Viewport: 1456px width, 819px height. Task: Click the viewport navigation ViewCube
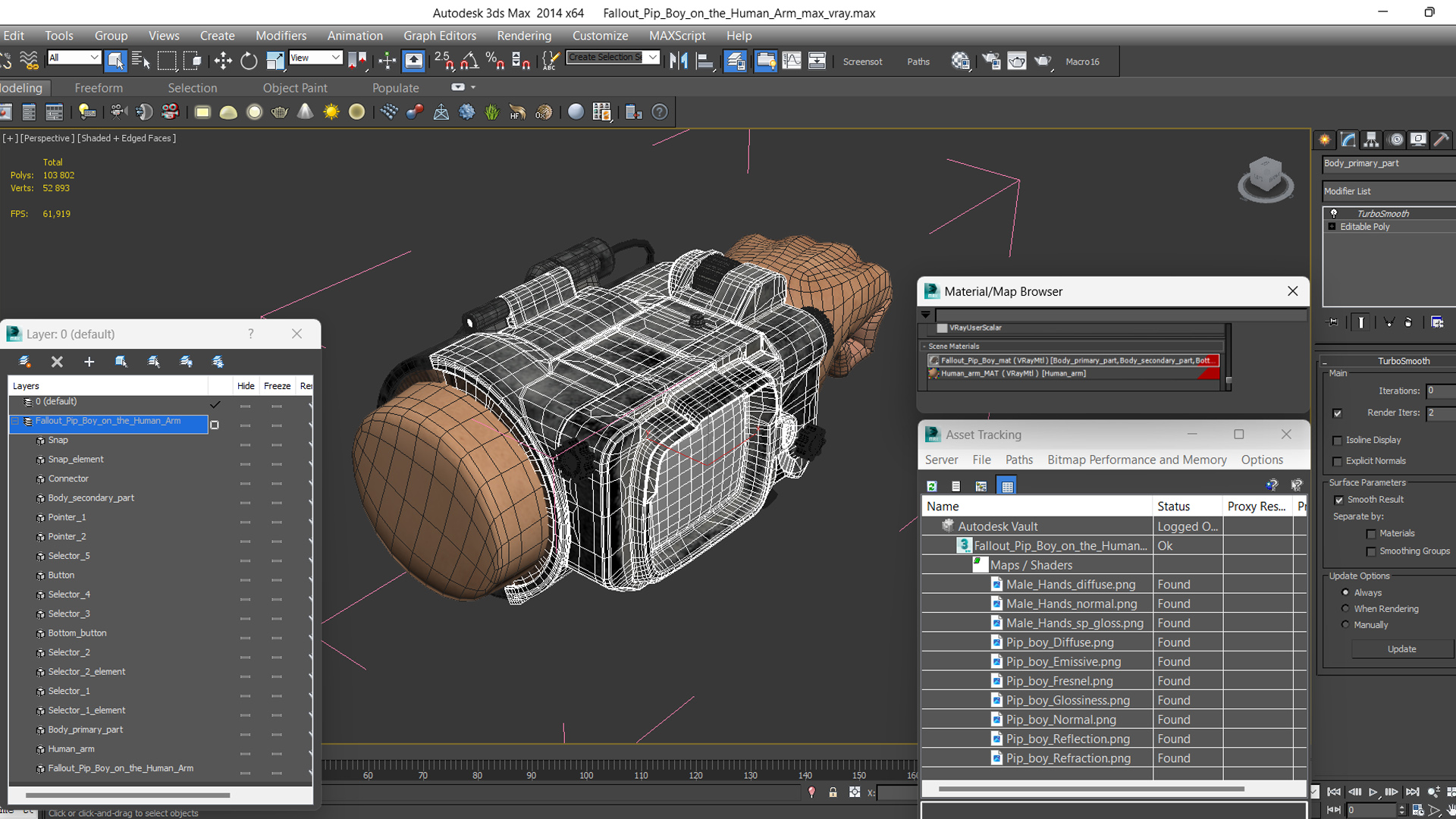1265,180
